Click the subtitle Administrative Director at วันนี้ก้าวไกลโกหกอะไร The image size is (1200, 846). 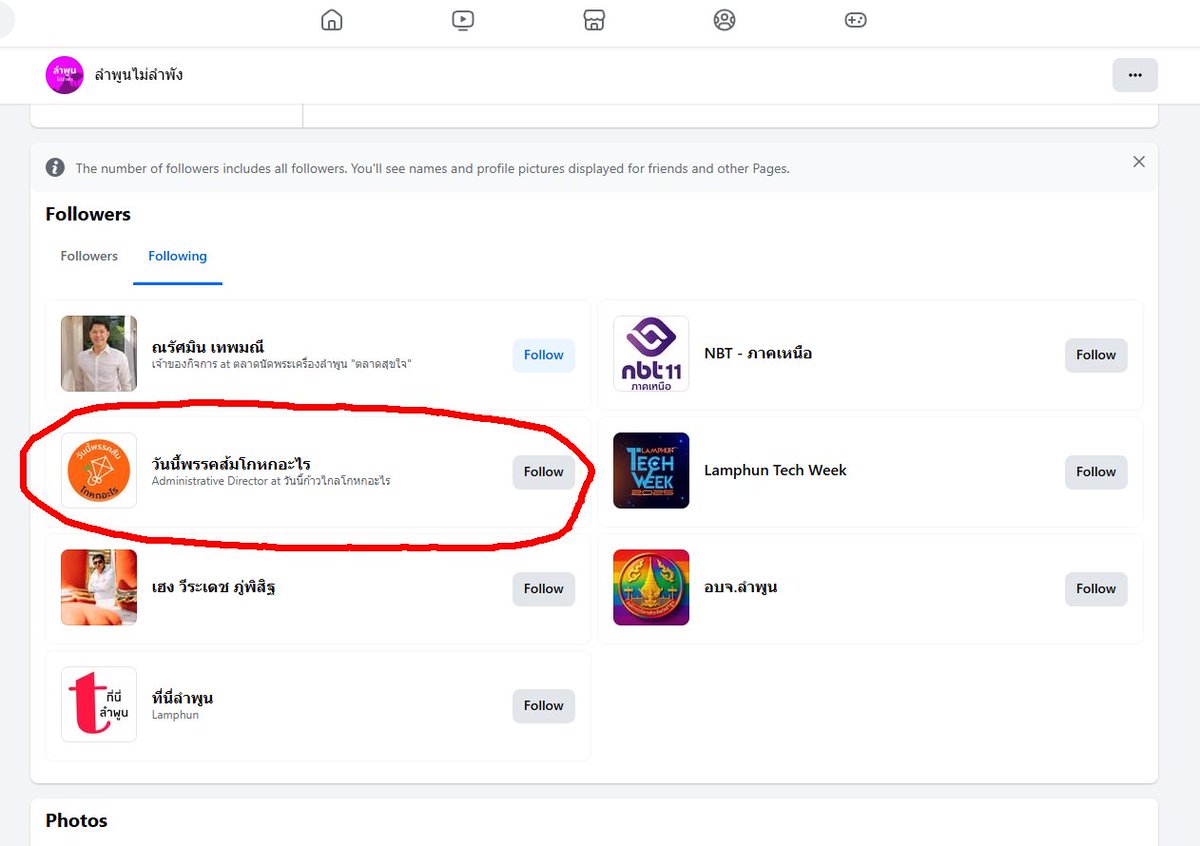[271, 481]
